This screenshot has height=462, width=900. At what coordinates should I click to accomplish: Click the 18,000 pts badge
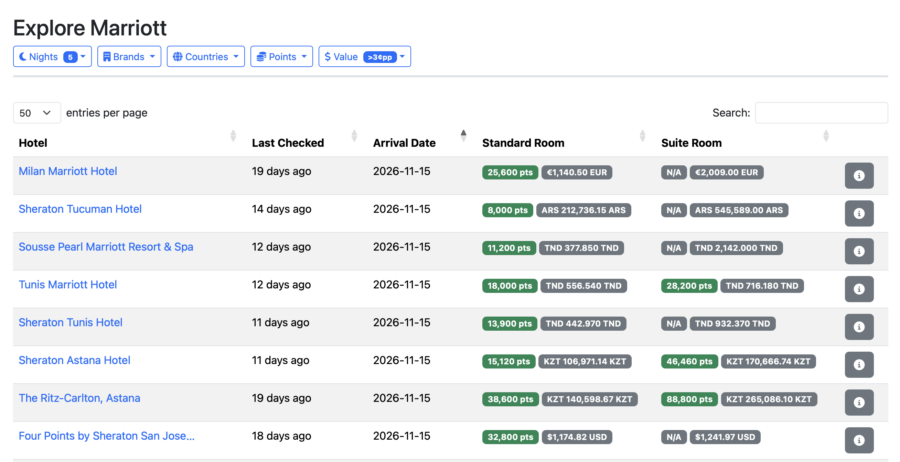point(510,286)
